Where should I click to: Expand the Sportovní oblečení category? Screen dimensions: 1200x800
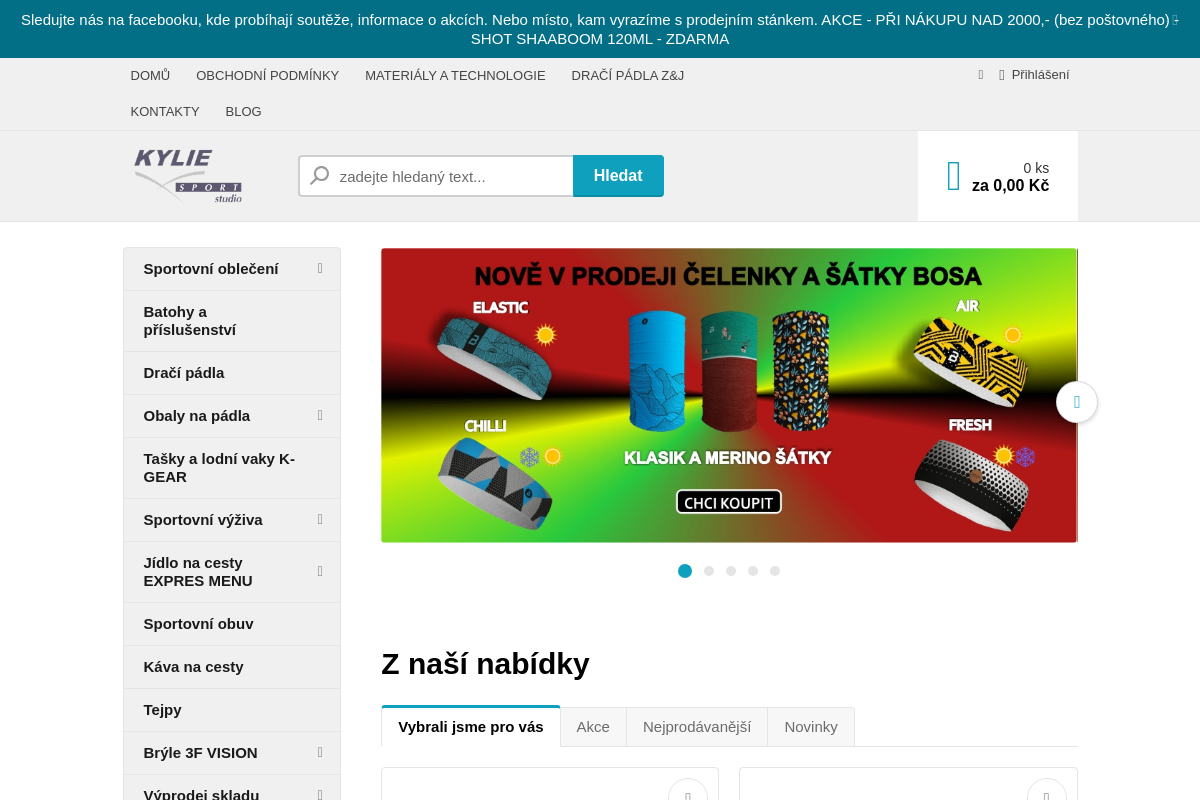320,269
